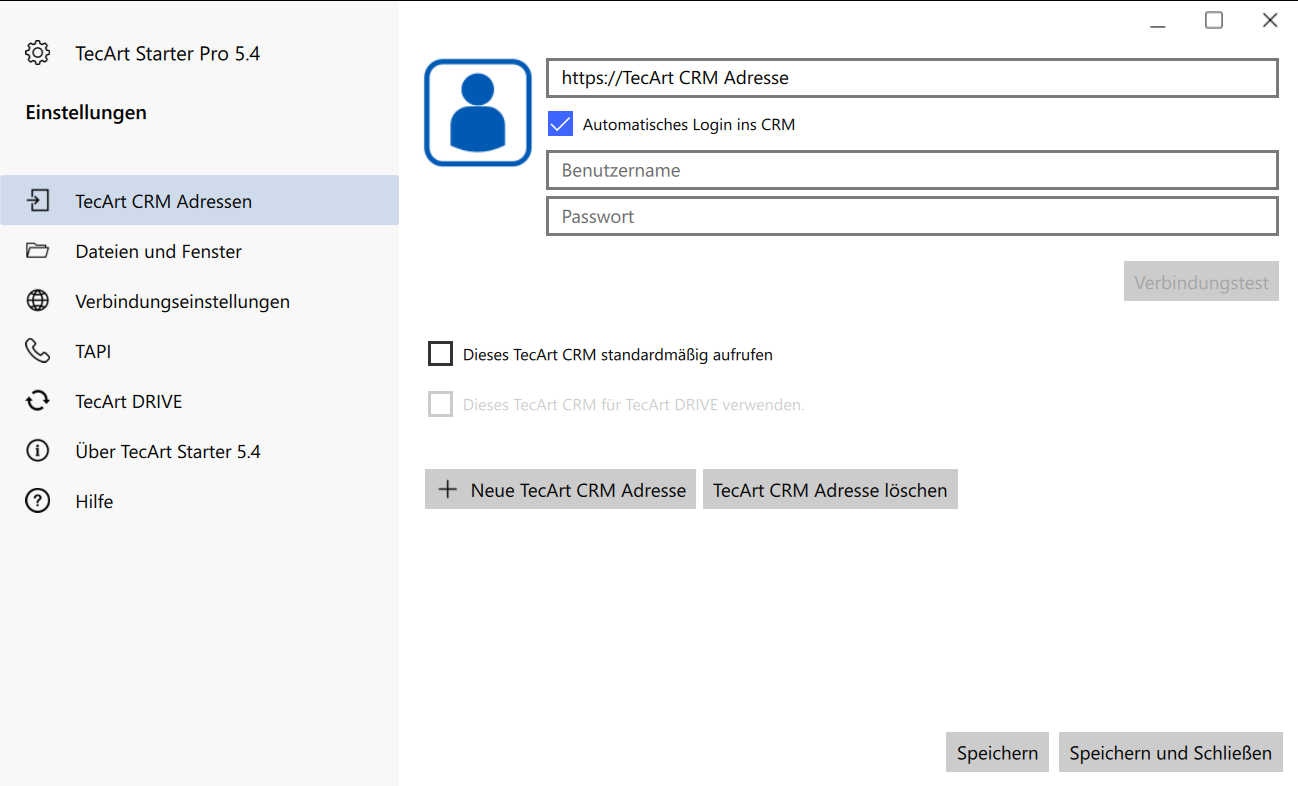Click the folder icon for Dateien und Fenster
Screen dimensions: 1298x786
click(38, 251)
